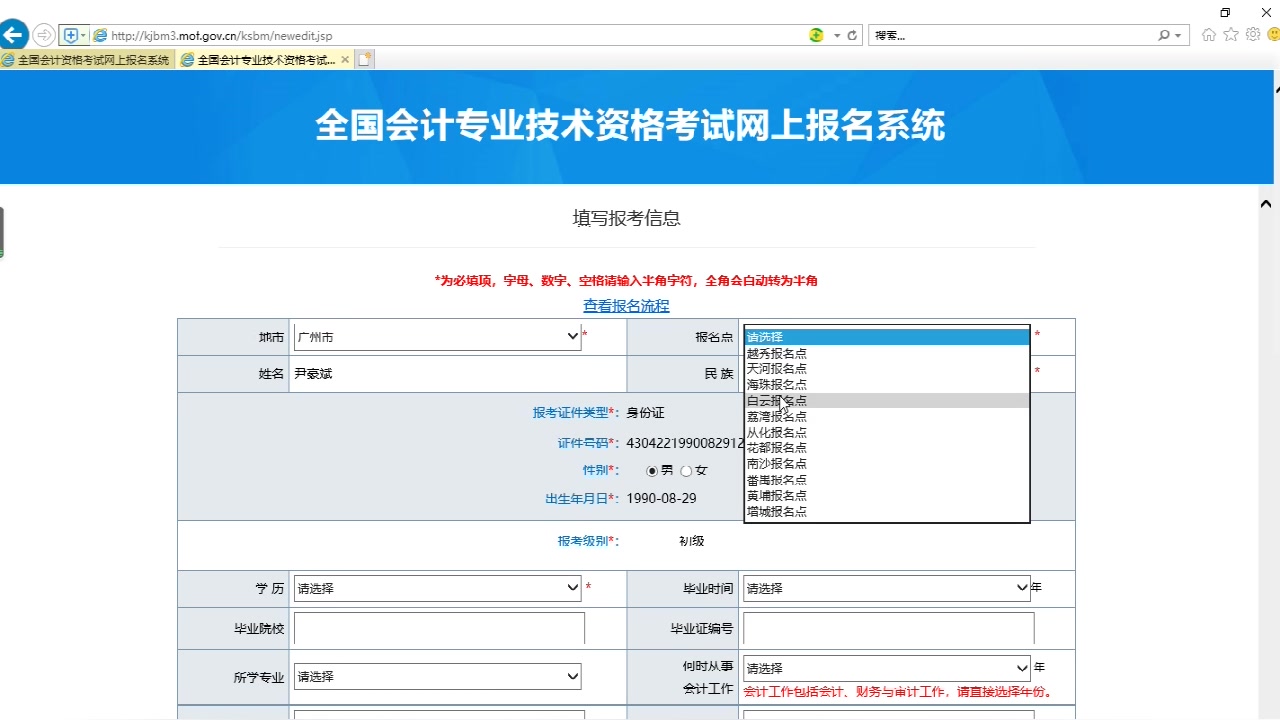Select 荔湾报名点 option

pyautogui.click(x=887, y=416)
